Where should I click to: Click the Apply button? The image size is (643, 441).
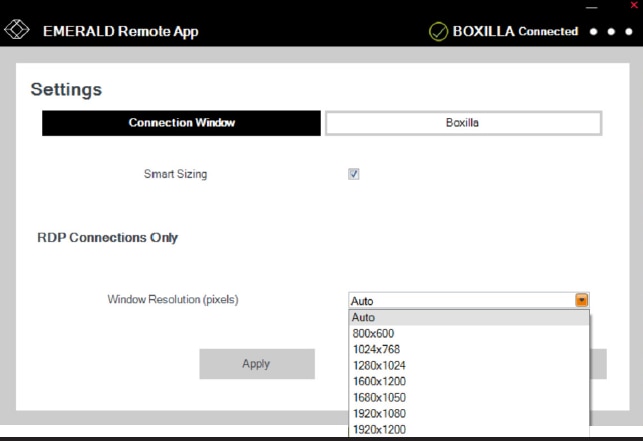257,364
